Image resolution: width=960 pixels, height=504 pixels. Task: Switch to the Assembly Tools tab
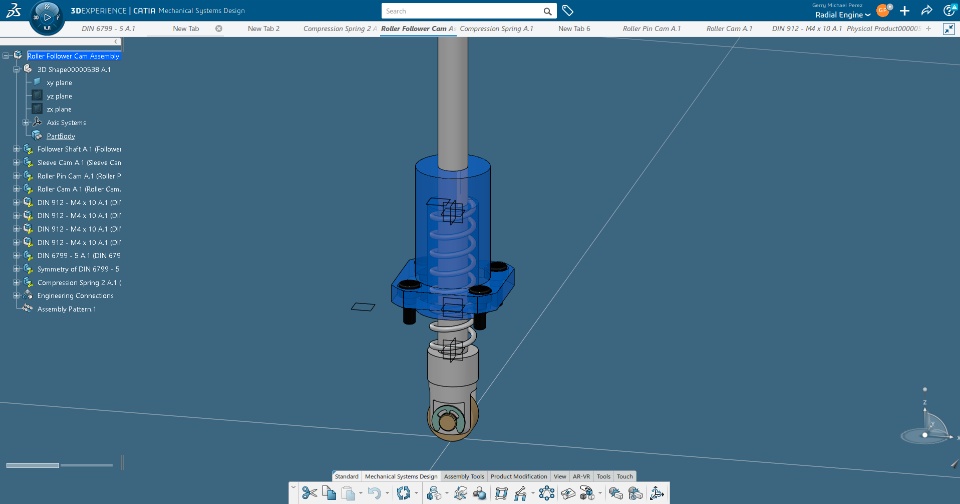[463, 476]
